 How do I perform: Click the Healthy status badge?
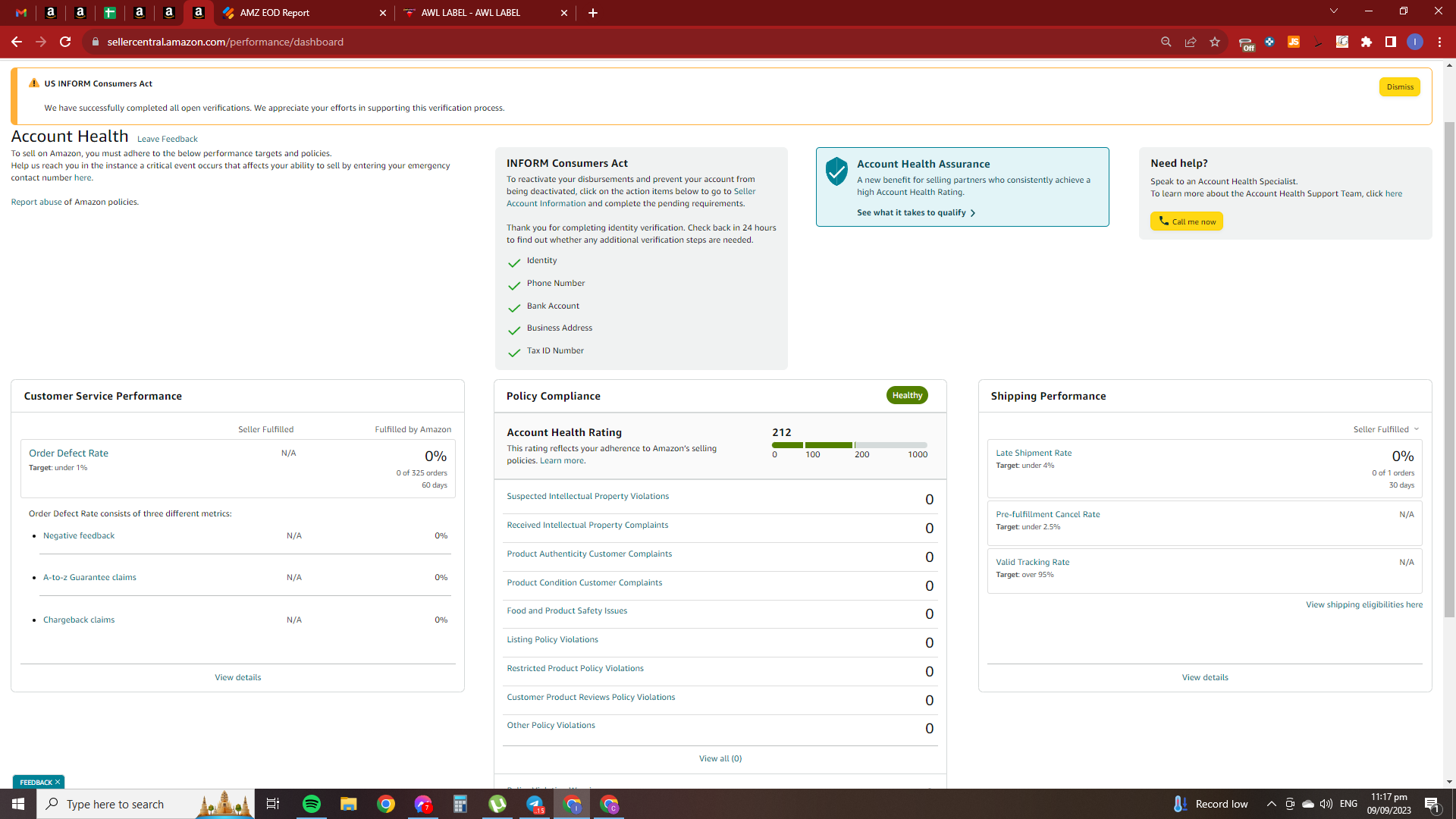click(x=907, y=395)
